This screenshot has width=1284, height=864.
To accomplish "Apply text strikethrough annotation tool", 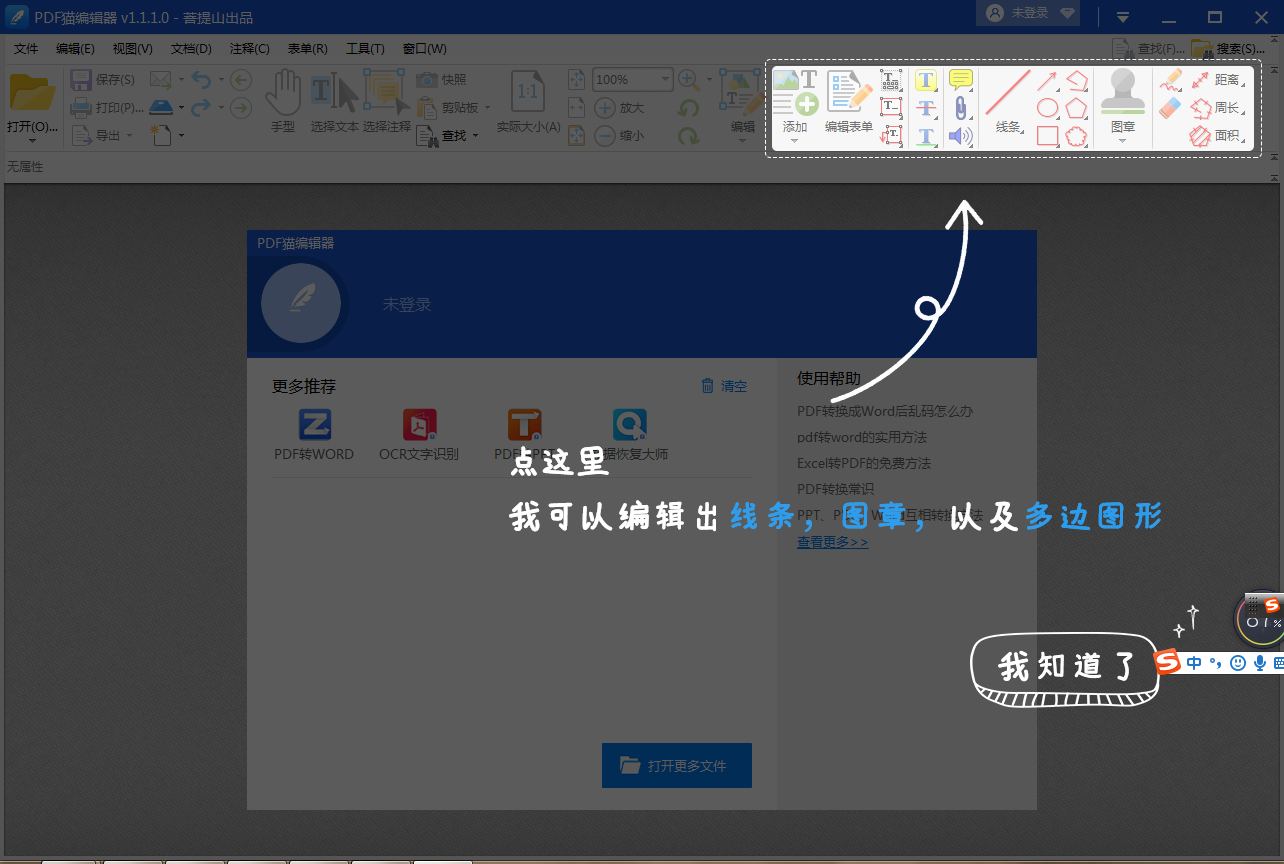I will coord(926,107).
